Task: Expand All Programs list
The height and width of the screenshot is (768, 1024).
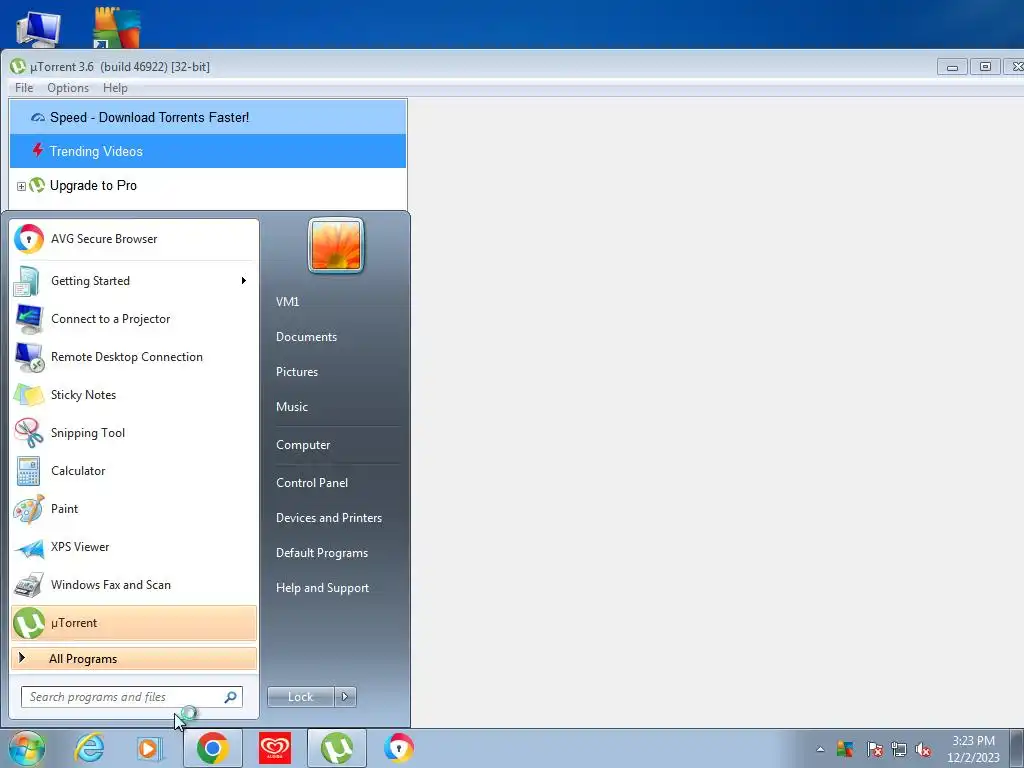Action: click(134, 658)
